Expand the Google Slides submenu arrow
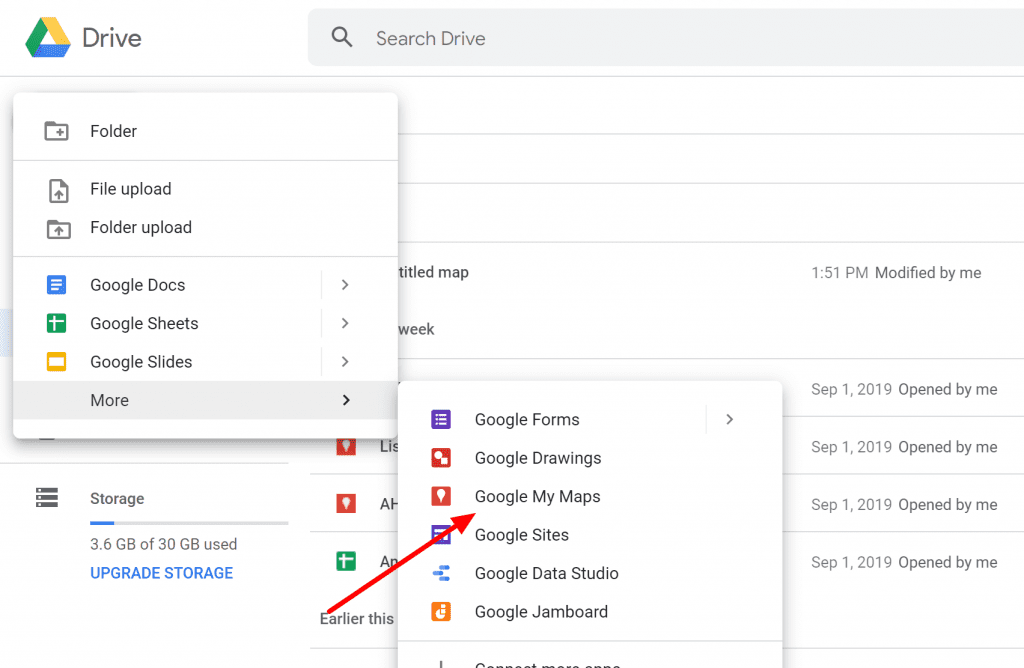Screen dimensions: 1024x668 345,362
